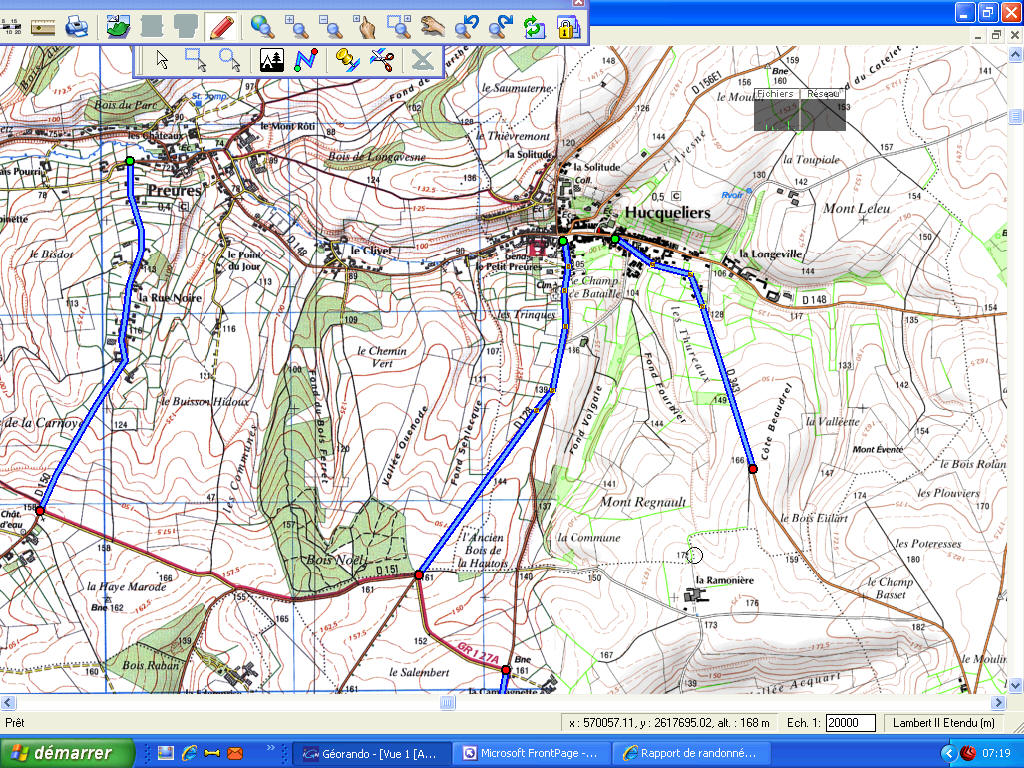
Task: Expand hidden system tray icons arrow
Action: 948,754
